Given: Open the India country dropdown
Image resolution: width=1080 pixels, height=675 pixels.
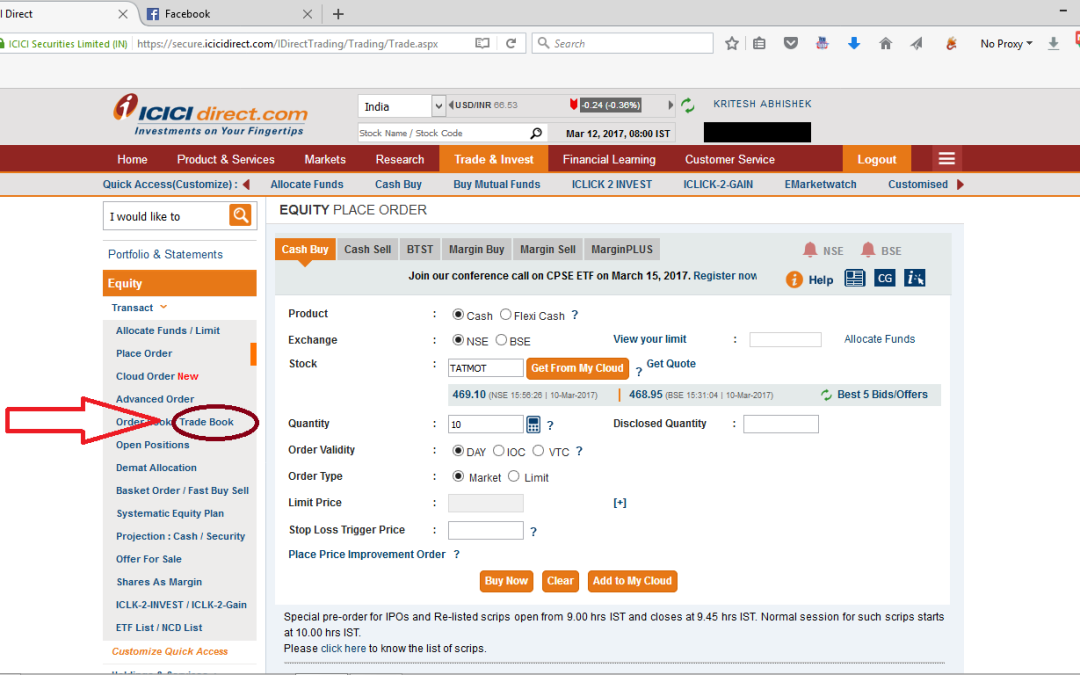Looking at the screenshot, I should 402,106.
